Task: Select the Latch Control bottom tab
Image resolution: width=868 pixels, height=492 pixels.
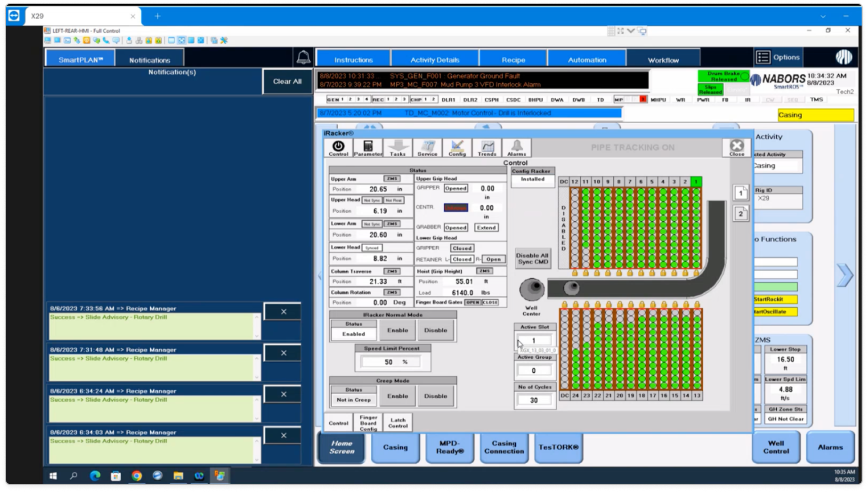Action: [x=398, y=423]
